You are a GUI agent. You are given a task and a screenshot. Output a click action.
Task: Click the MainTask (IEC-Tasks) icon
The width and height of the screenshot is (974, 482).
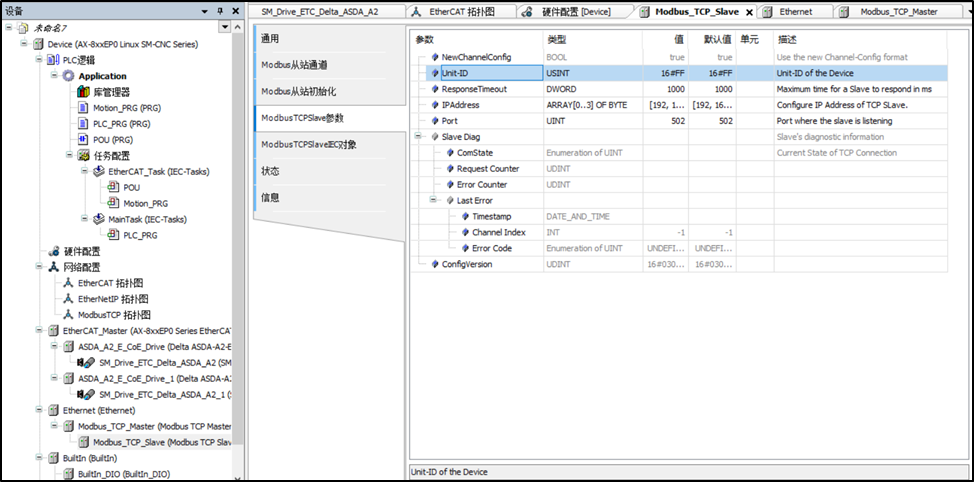click(98, 219)
